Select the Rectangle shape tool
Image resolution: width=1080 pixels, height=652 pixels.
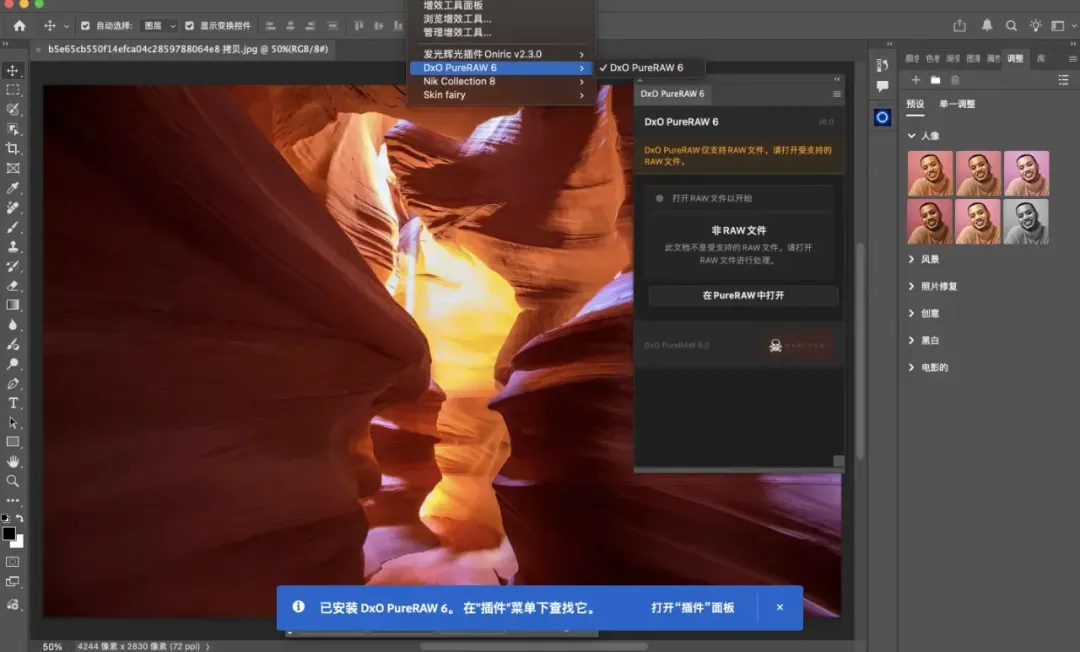coord(12,442)
